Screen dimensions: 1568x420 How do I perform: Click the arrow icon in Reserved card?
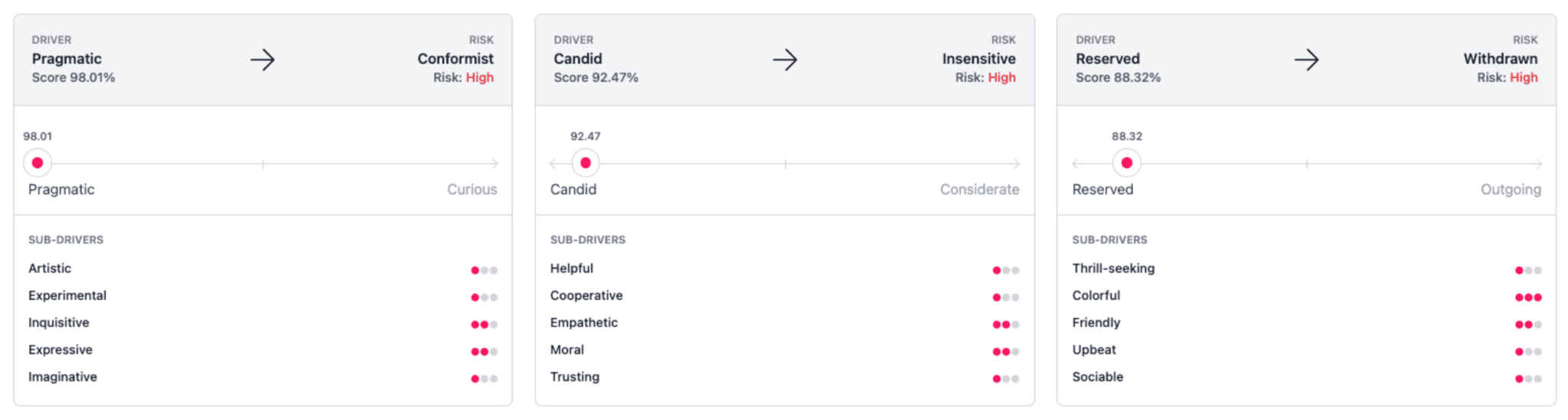pyautogui.click(x=1306, y=59)
